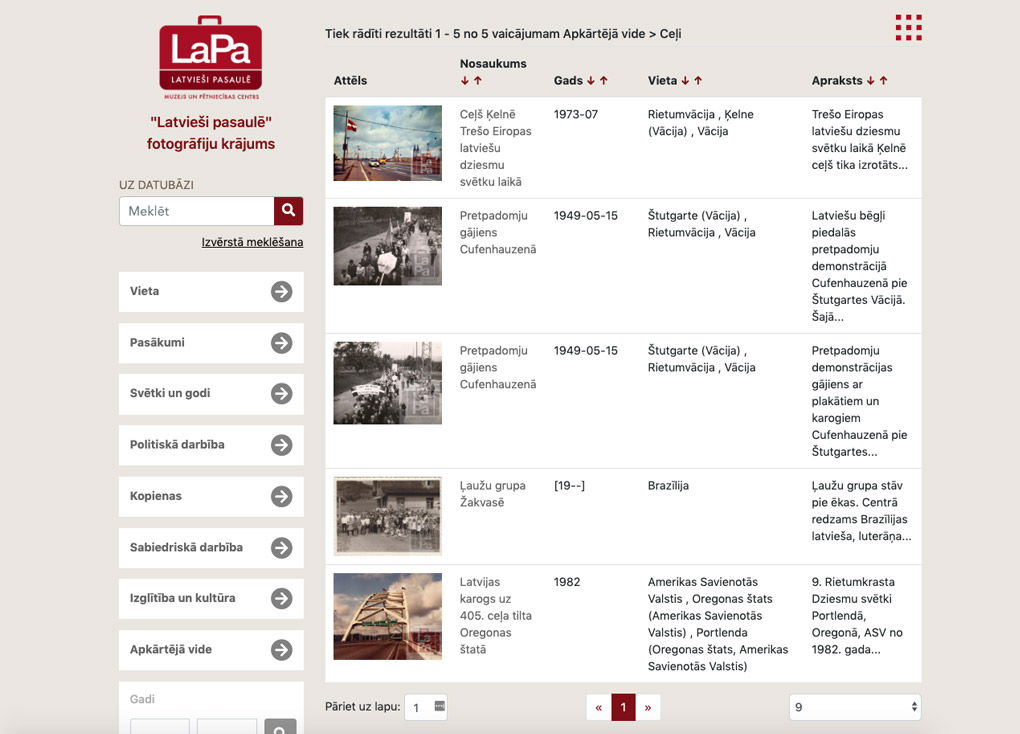Click the second Gadi year input box
Screen dimensions: 1020x734
(x=227, y=727)
